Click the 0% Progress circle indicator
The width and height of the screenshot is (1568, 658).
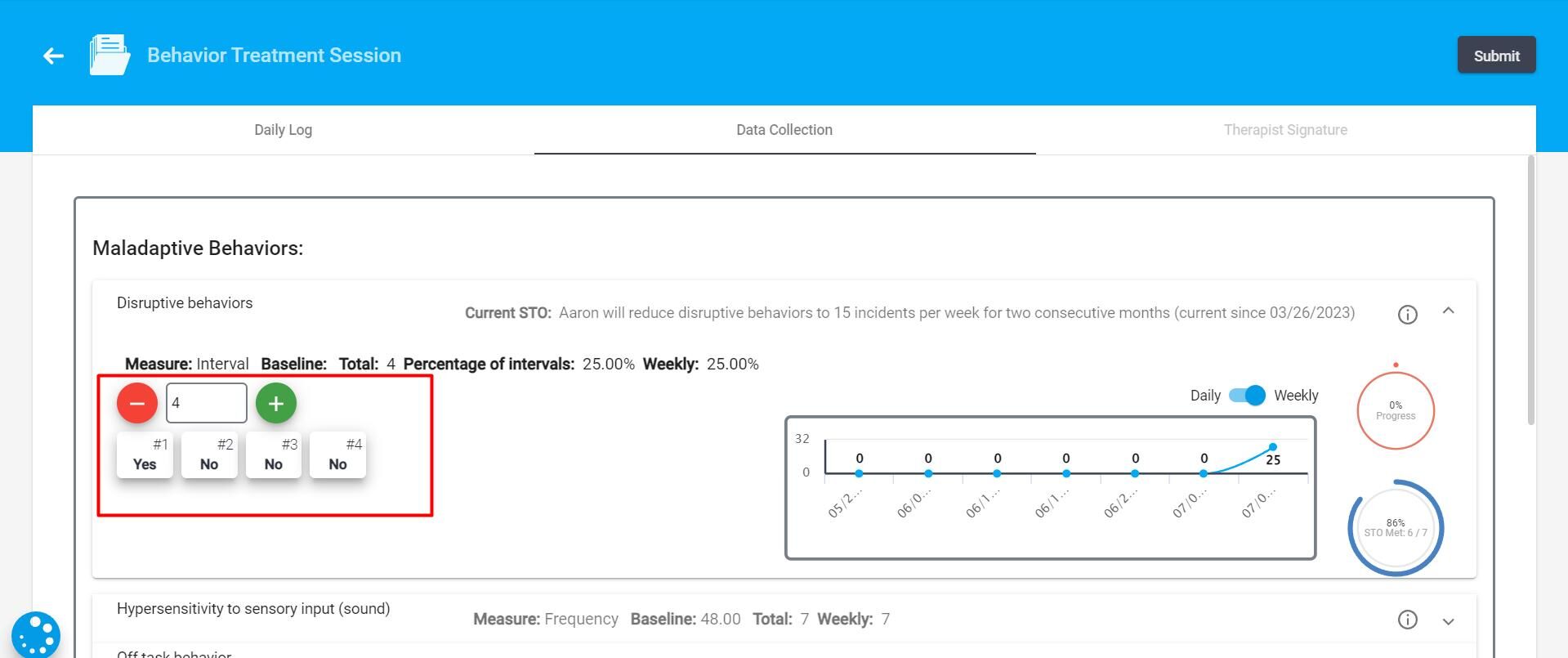(1396, 410)
